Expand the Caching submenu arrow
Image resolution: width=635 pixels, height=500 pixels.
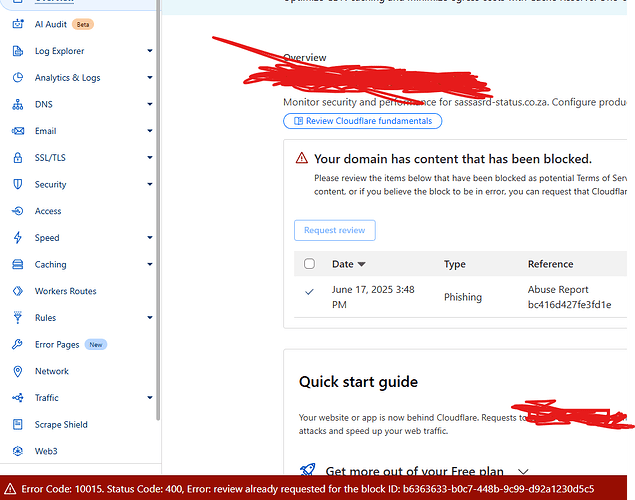(x=150, y=264)
